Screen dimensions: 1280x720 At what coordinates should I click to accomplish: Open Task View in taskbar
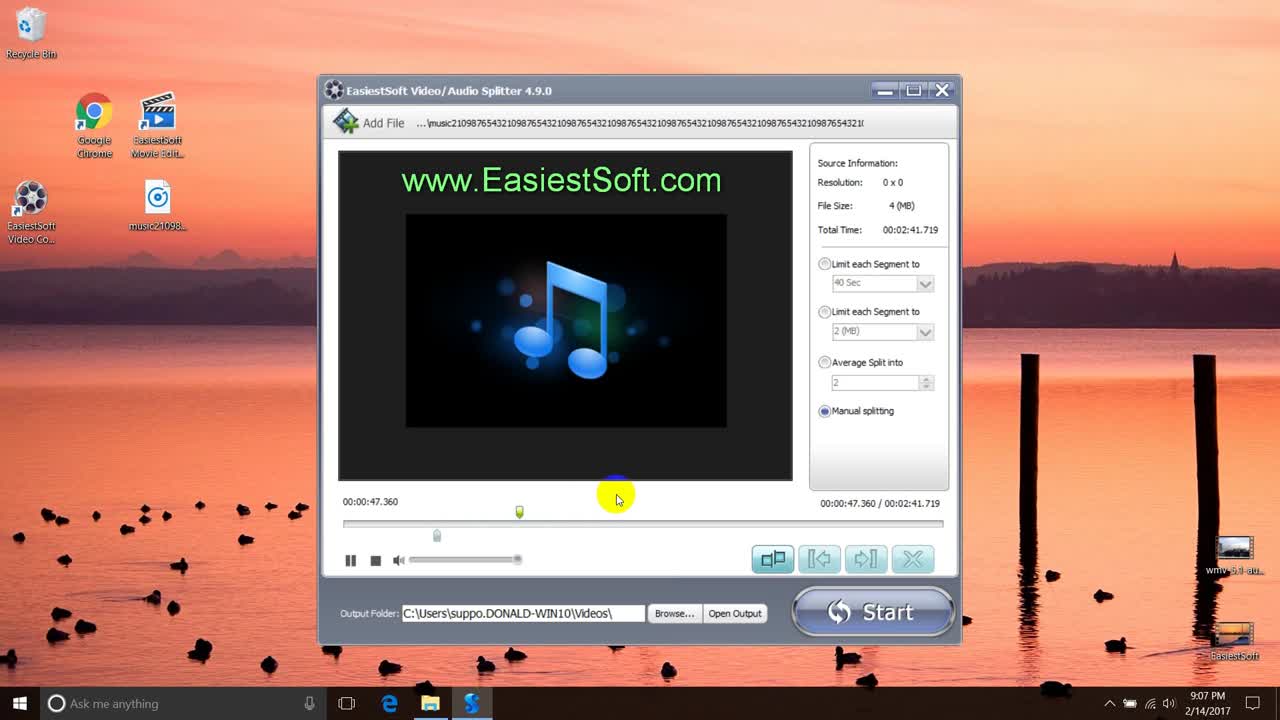coord(347,703)
